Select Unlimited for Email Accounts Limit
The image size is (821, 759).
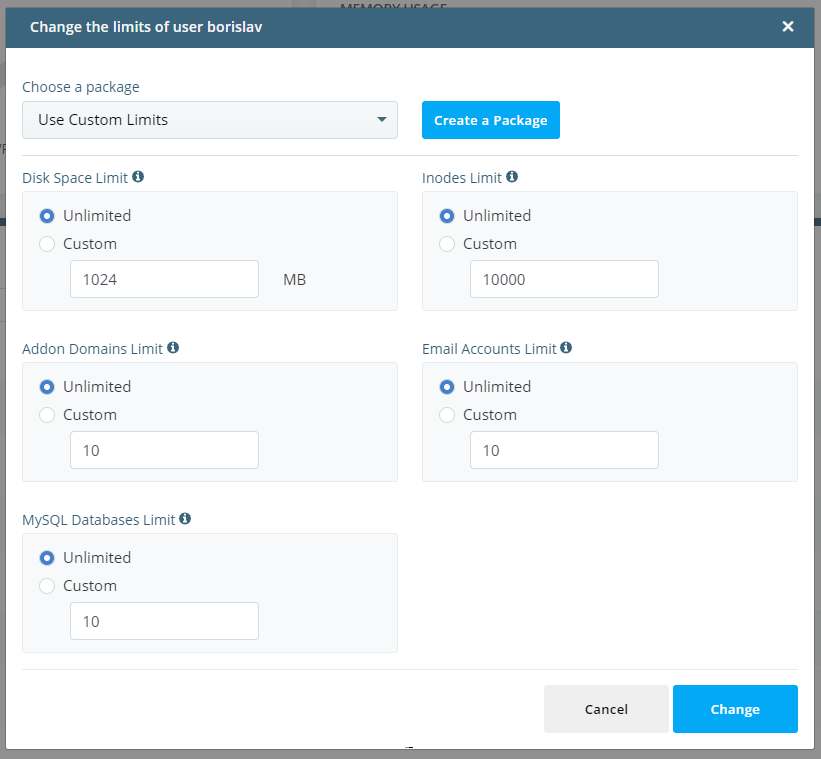[447, 386]
